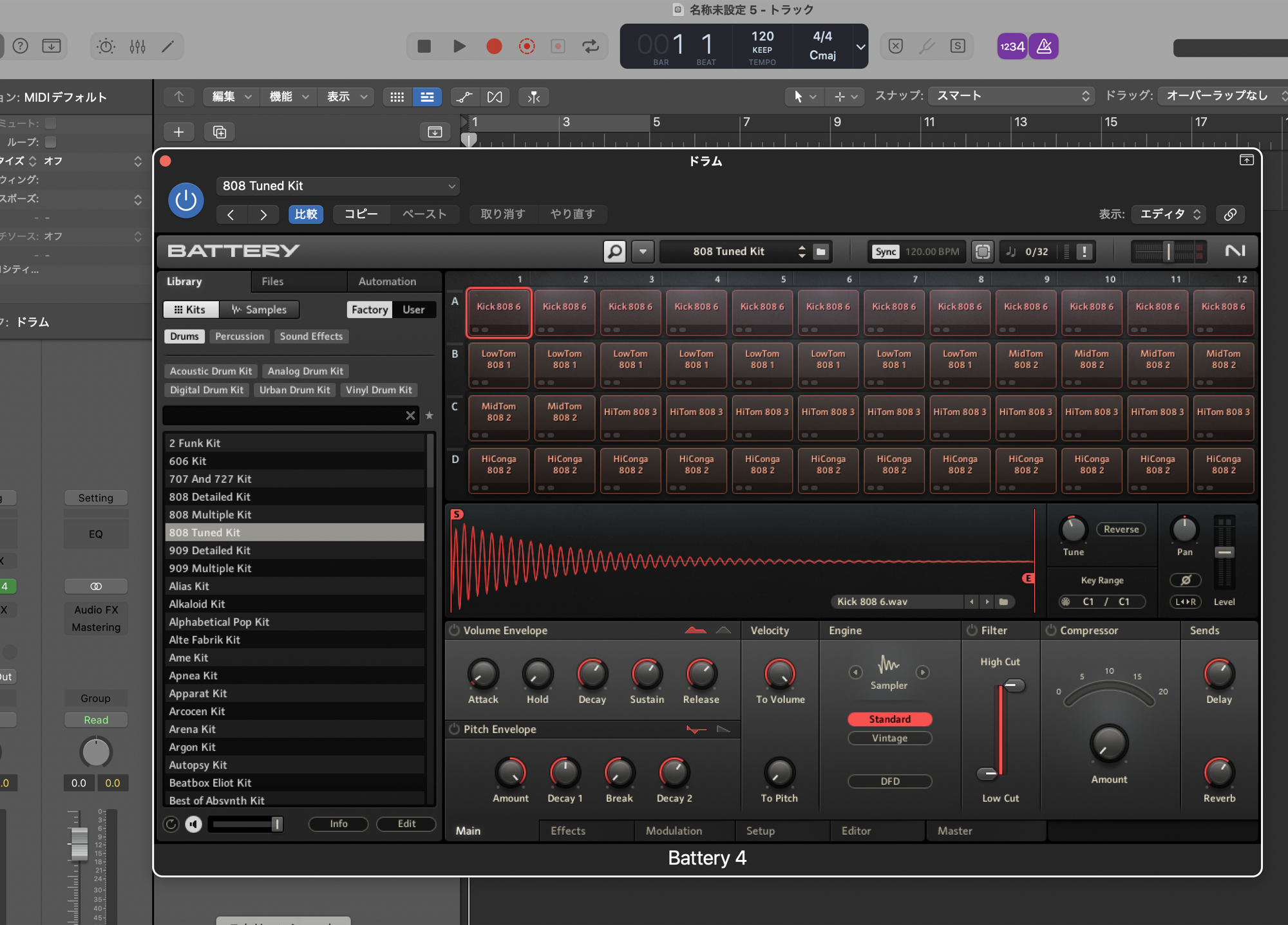Open the ドラッグ オーバーラップなし dropdown
The image size is (1288, 925).
[1224, 96]
